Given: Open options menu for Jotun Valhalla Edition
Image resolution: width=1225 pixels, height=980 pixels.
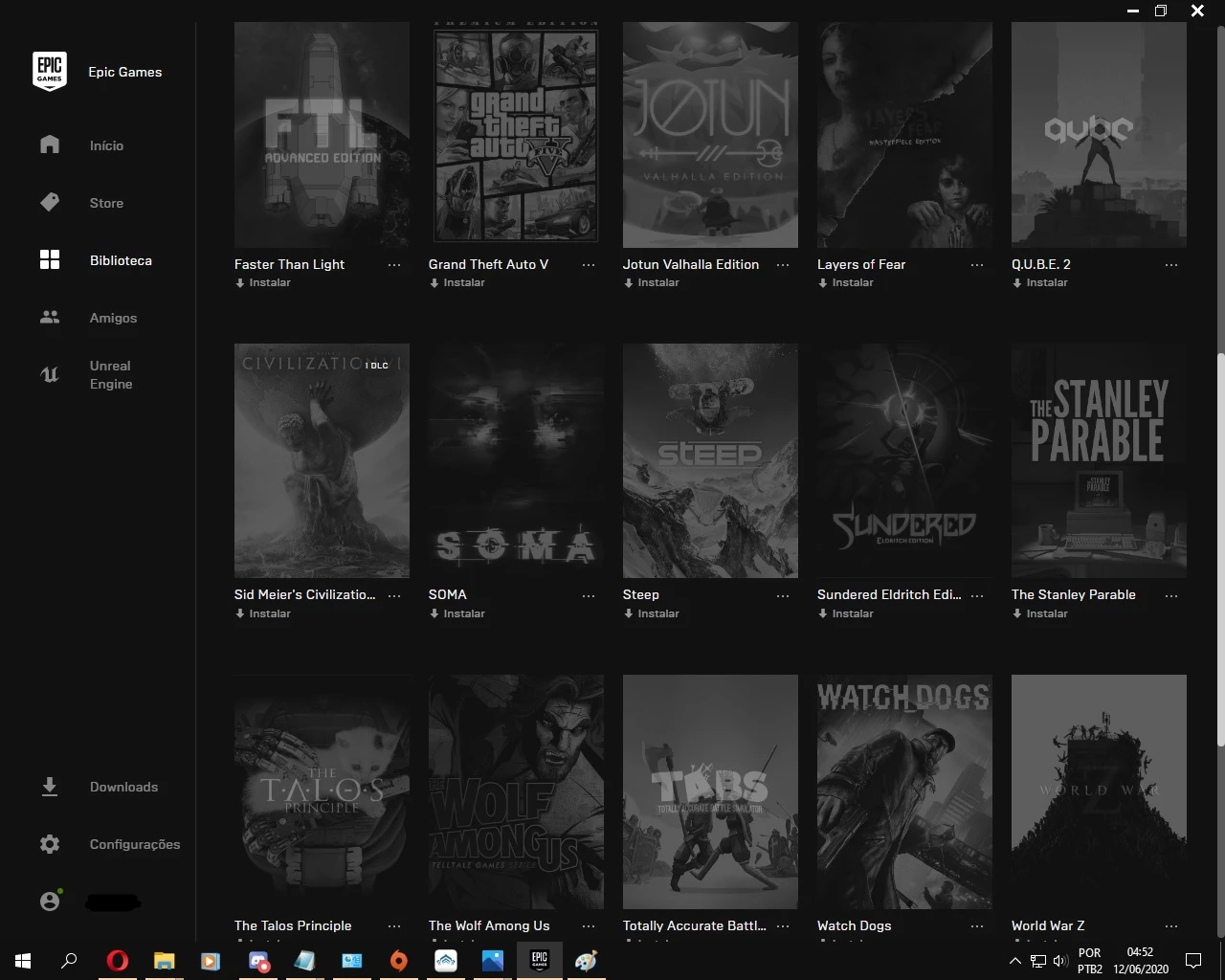Looking at the screenshot, I should pyautogui.click(x=783, y=265).
